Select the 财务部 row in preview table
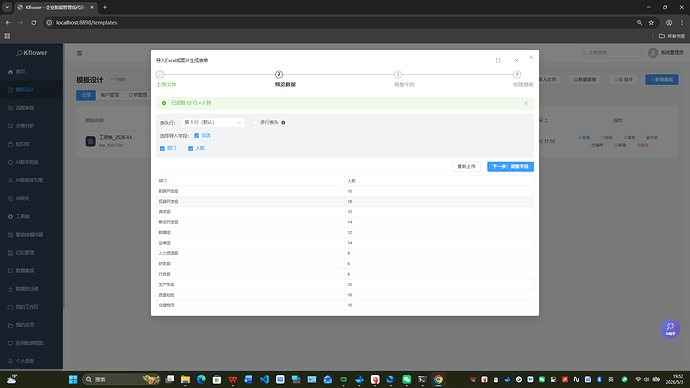Viewport: 690px width, 388px height. [345, 264]
